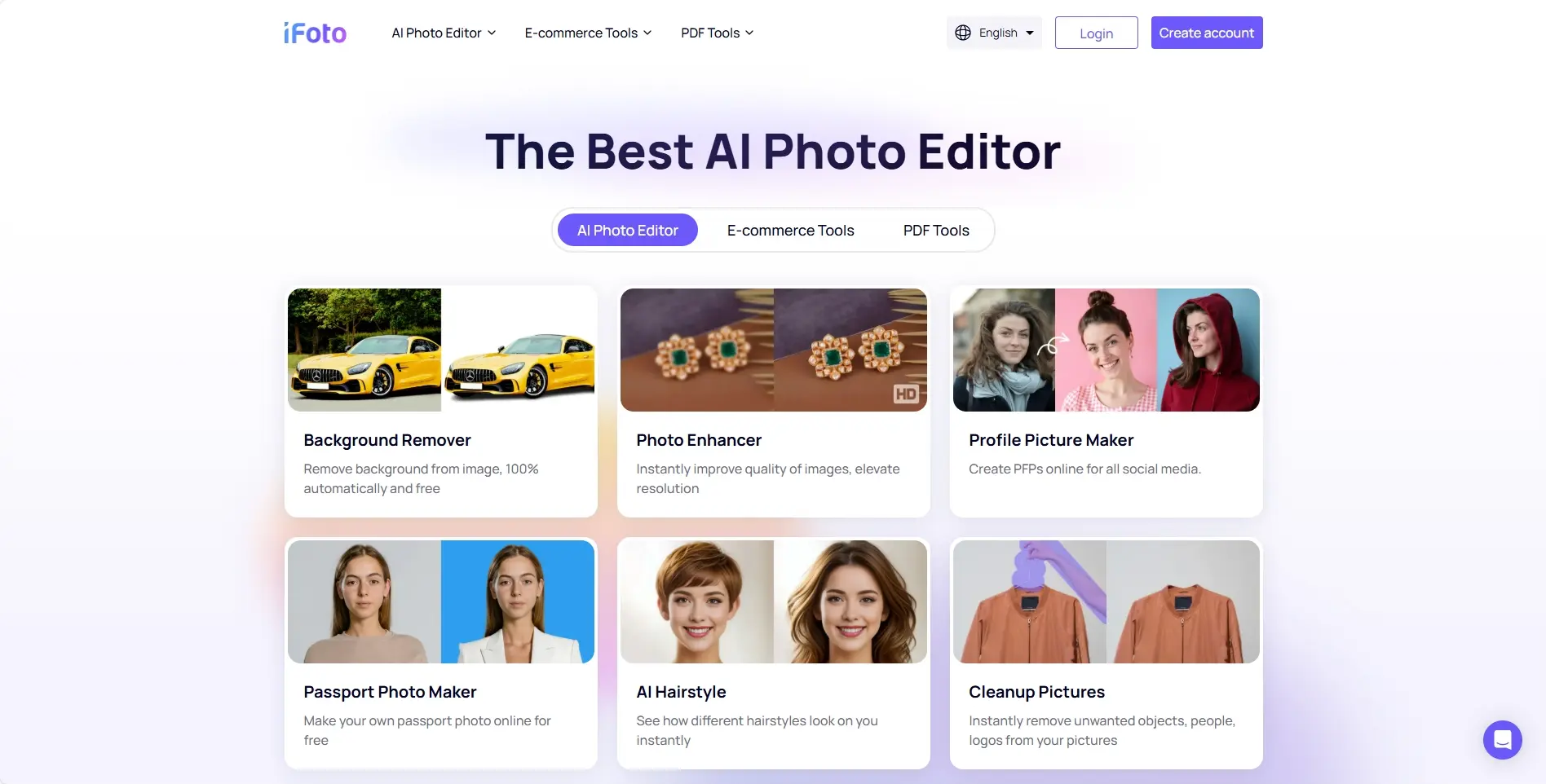Click the Create account button
Image resolution: width=1546 pixels, height=784 pixels.
click(x=1207, y=33)
